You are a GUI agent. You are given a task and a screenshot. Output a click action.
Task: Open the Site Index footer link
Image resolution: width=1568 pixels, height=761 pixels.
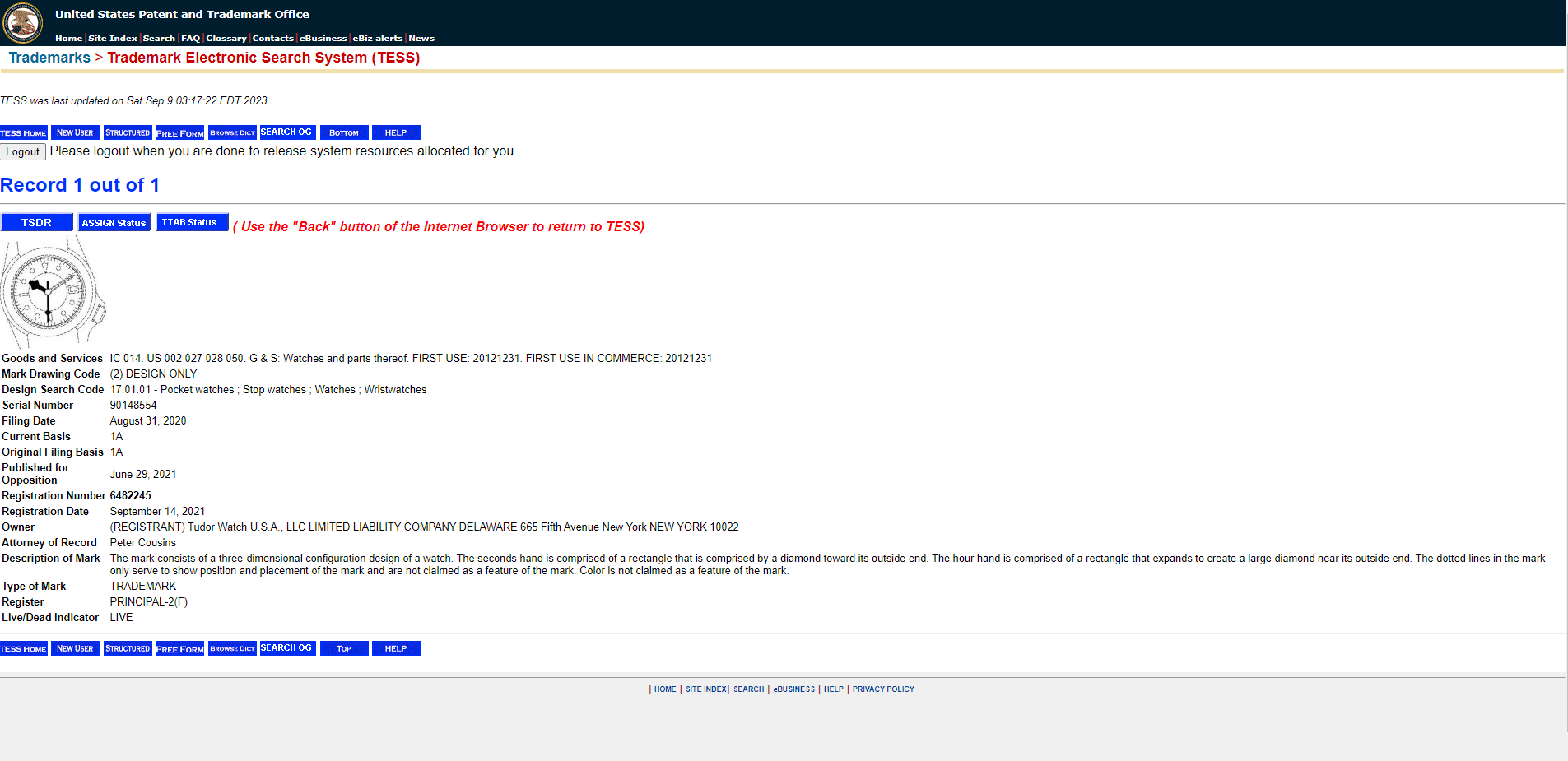pos(706,689)
